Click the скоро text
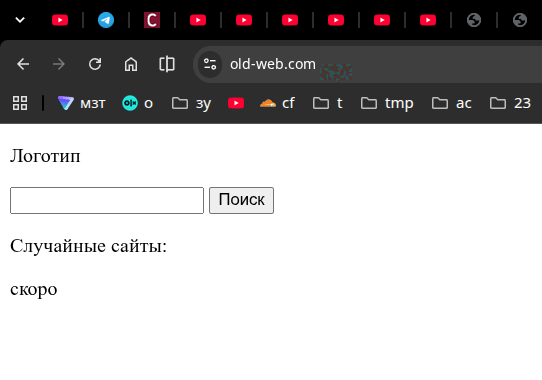This screenshot has width=542, height=380. [34, 289]
